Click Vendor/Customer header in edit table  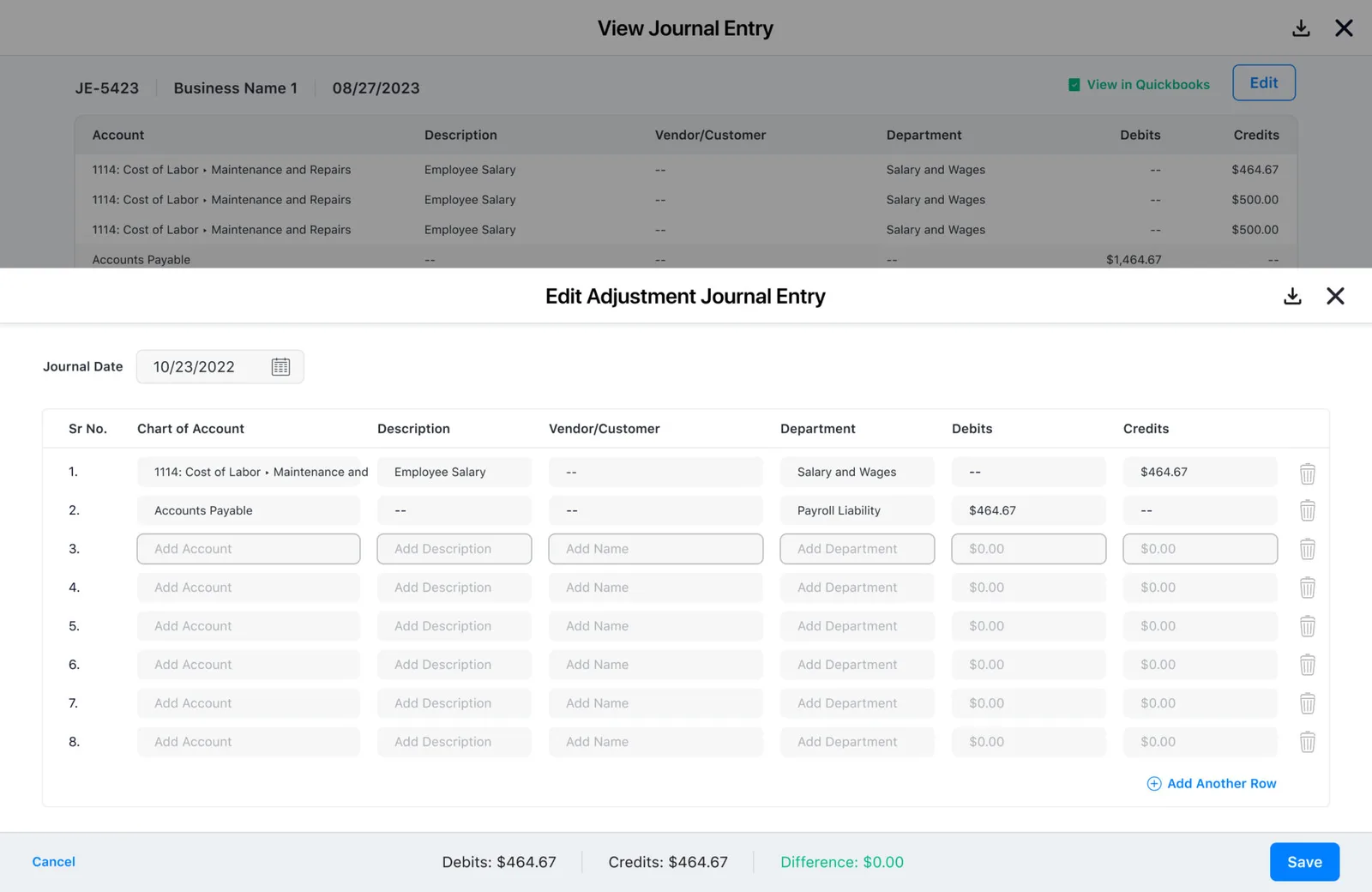[x=605, y=429]
